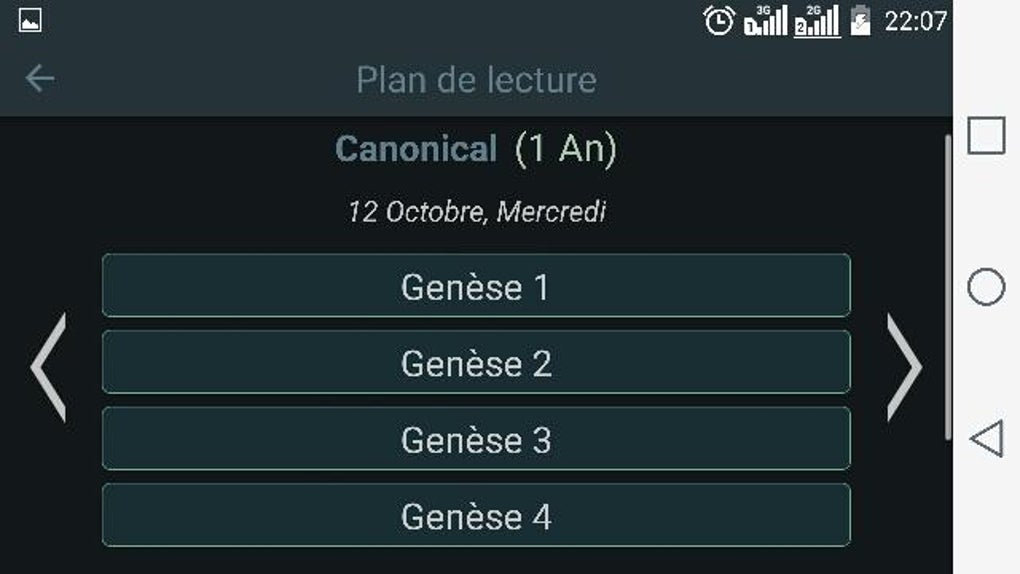Tap the back arrow in header
The width and height of the screenshot is (1020, 574).
coord(40,79)
